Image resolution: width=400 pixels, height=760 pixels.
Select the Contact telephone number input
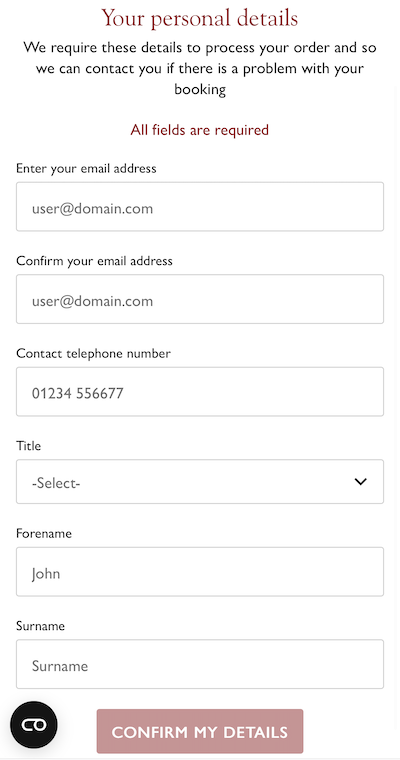click(x=200, y=392)
